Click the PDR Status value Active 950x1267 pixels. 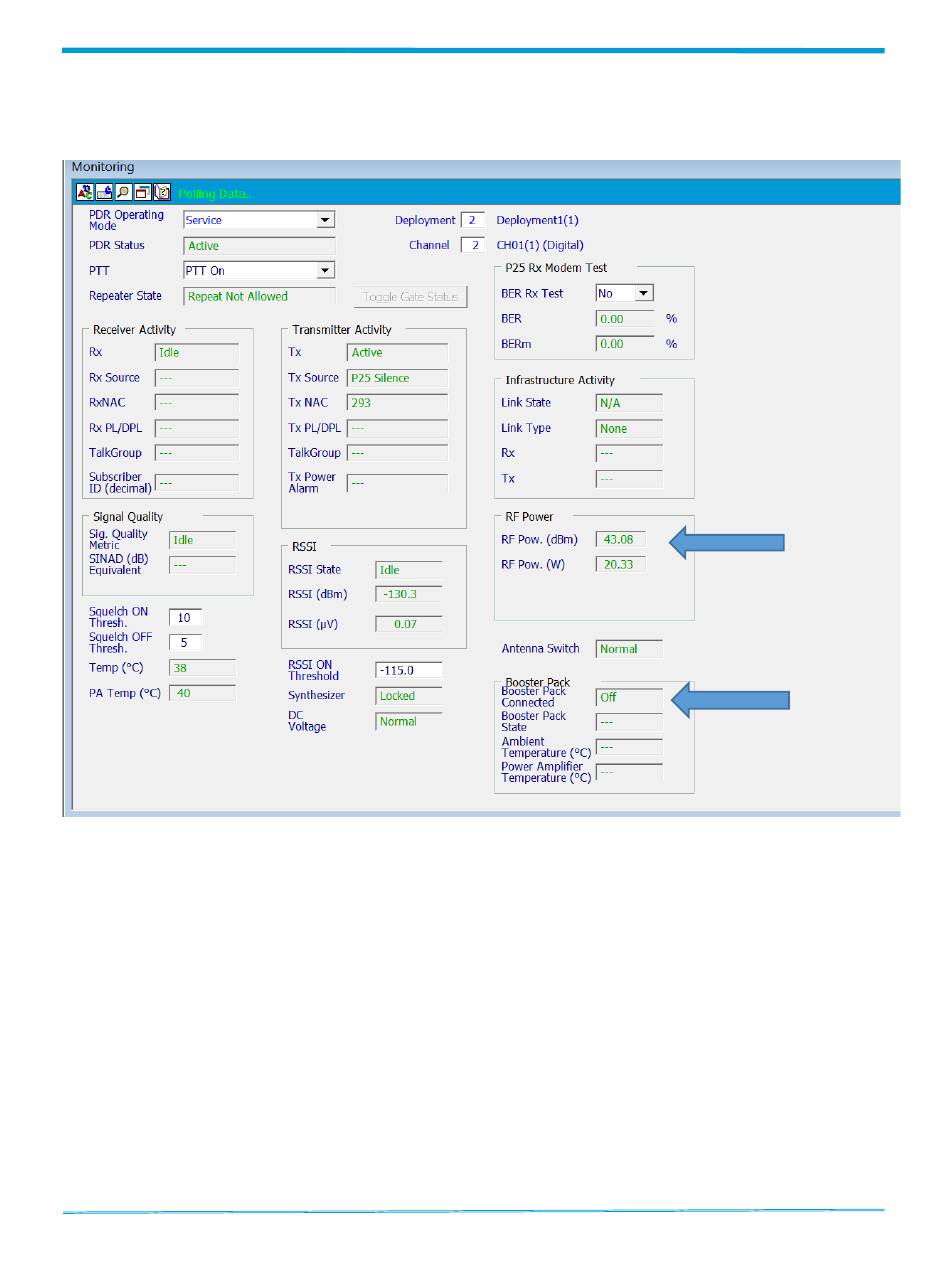(x=259, y=246)
